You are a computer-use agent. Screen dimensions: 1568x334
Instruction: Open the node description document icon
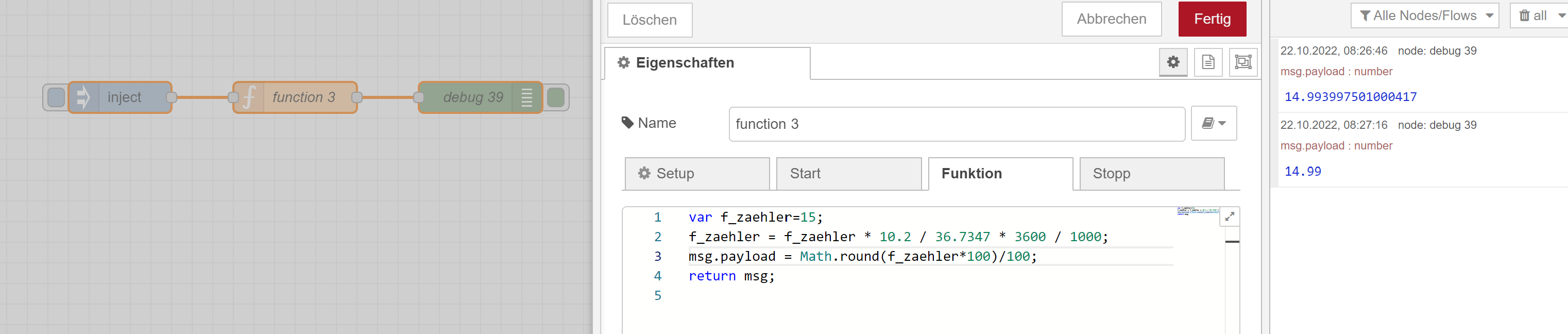point(1207,62)
